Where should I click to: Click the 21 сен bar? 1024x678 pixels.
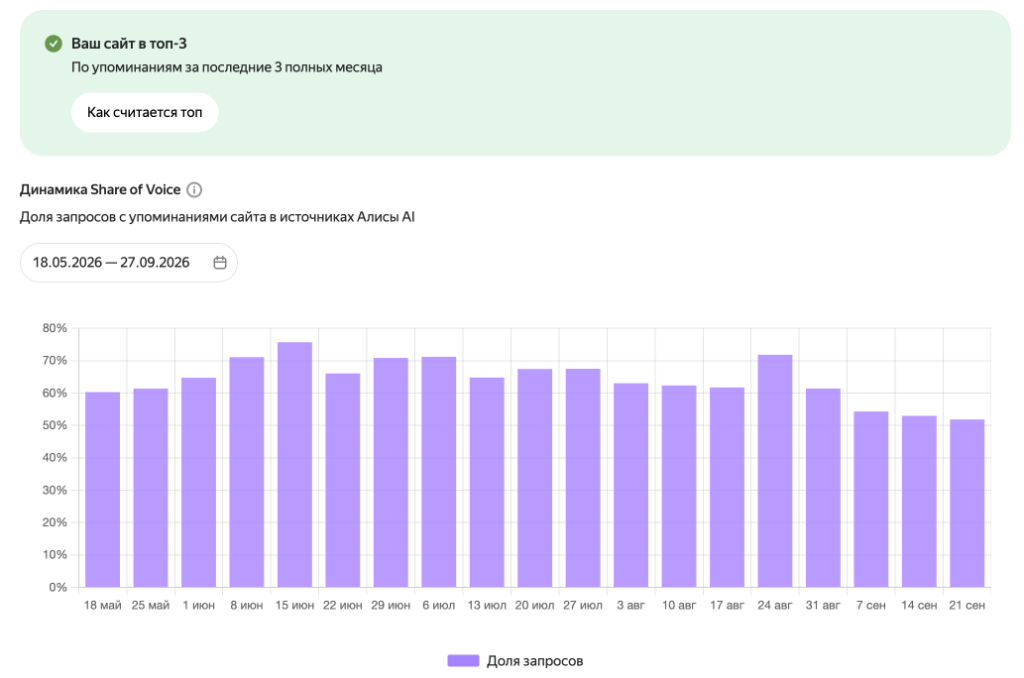(x=967, y=503)
